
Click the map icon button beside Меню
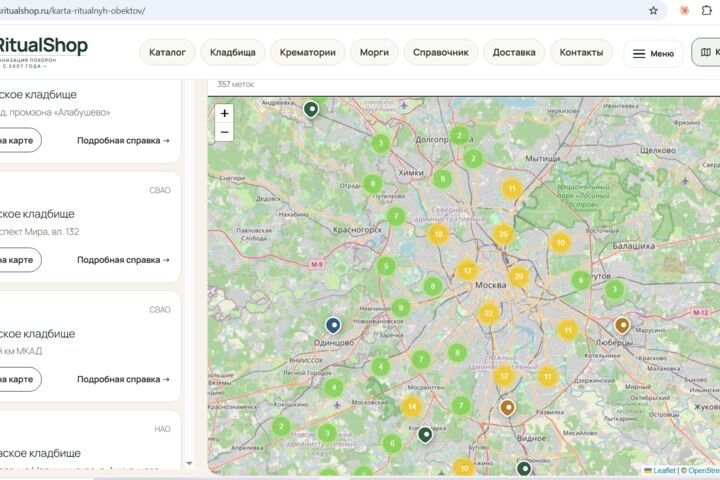706,52
